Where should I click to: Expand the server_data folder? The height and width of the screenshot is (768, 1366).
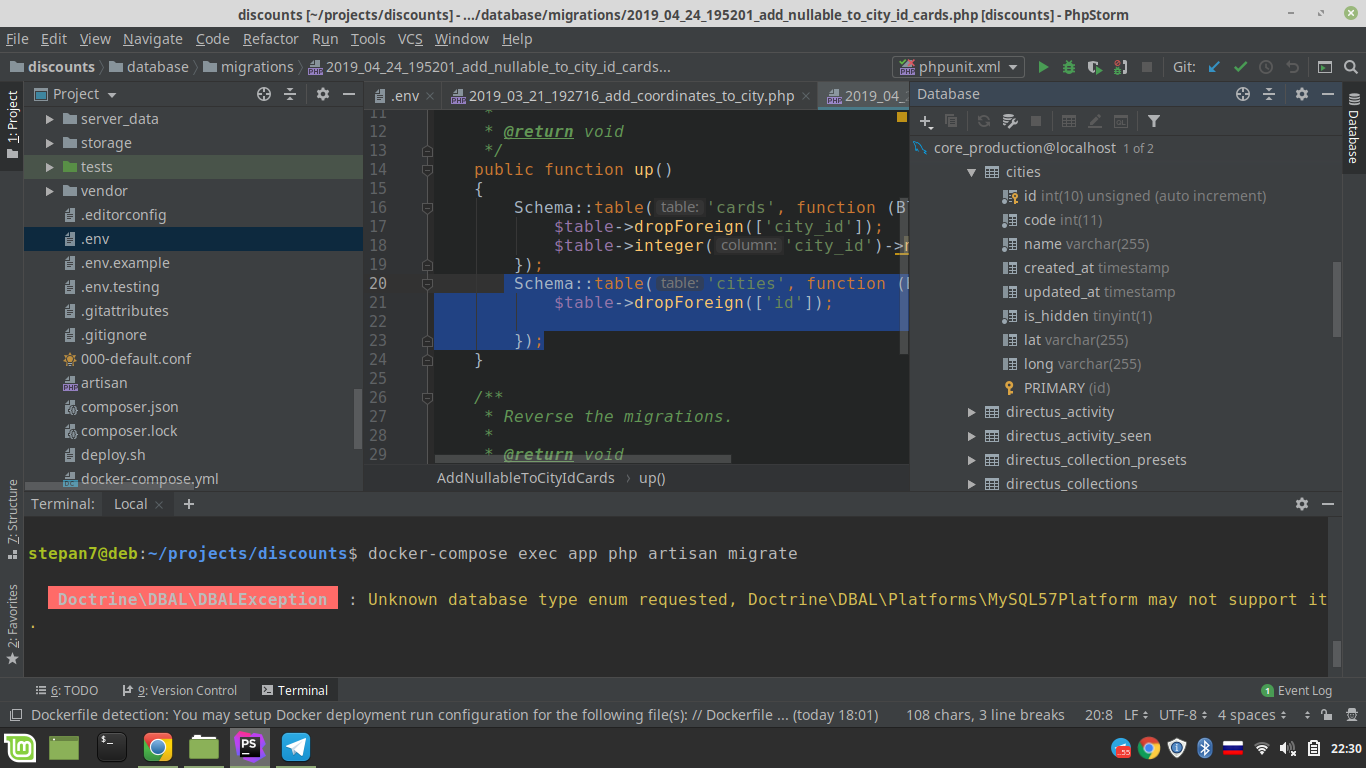(x=50, y=119)
